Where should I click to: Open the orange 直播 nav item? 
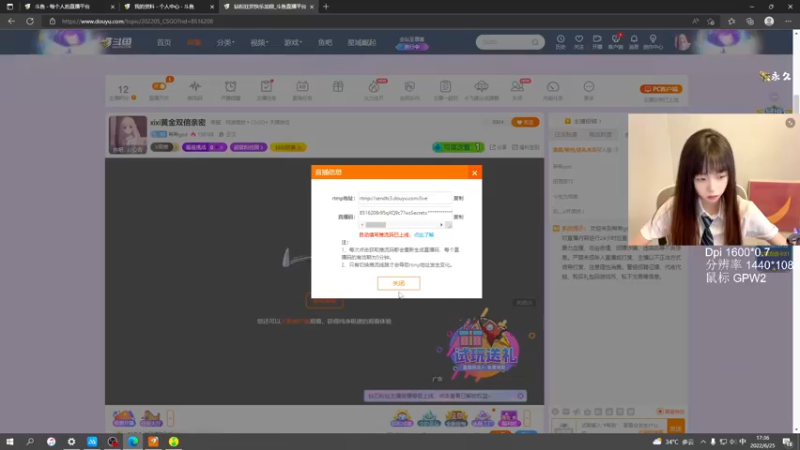pos(194,42)
